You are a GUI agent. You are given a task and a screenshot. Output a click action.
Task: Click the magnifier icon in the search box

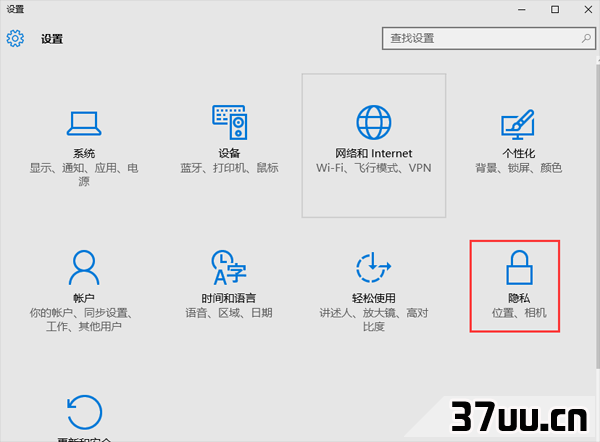coord(586,38)
